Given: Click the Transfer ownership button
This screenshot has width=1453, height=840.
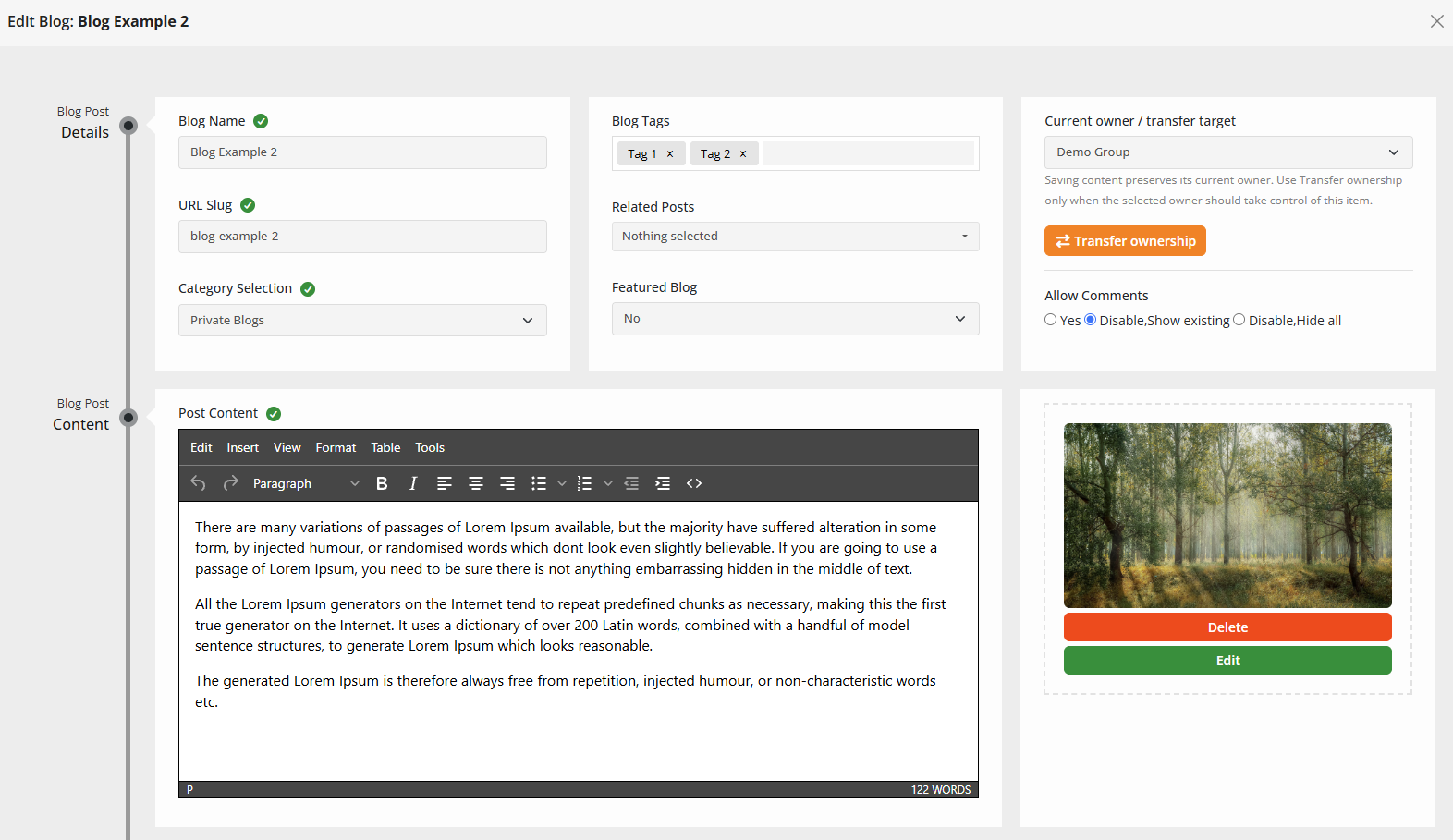Looking at the screenshot, I should tap(1125, 241).
